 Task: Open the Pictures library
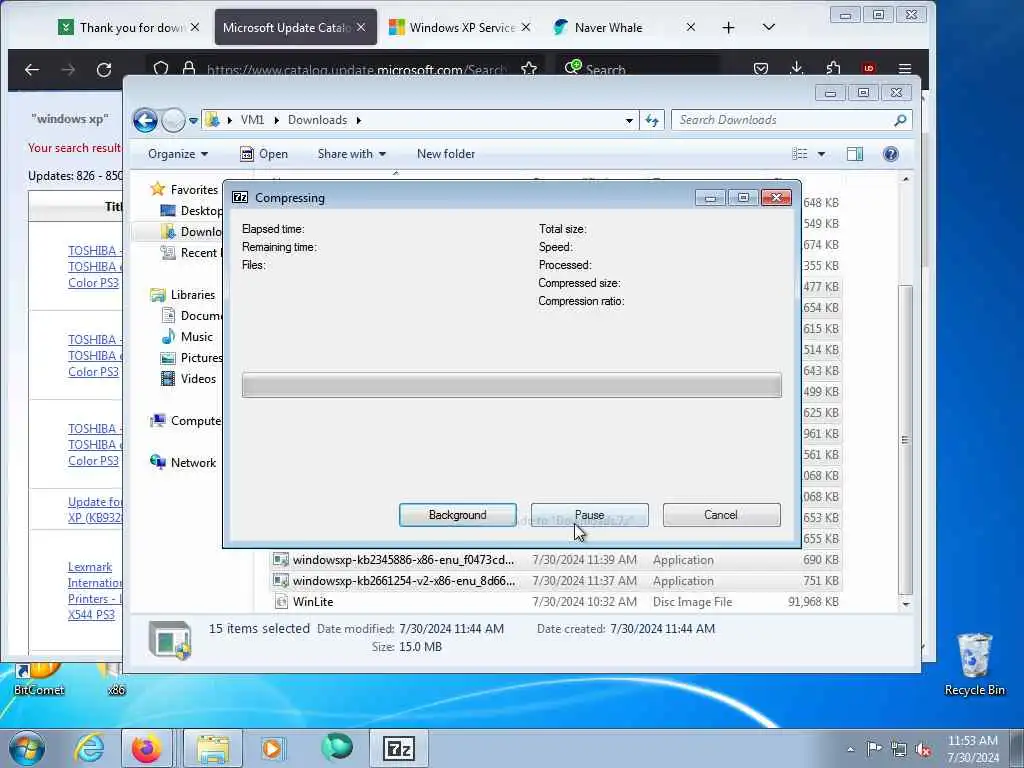click(x=201, y=358)
